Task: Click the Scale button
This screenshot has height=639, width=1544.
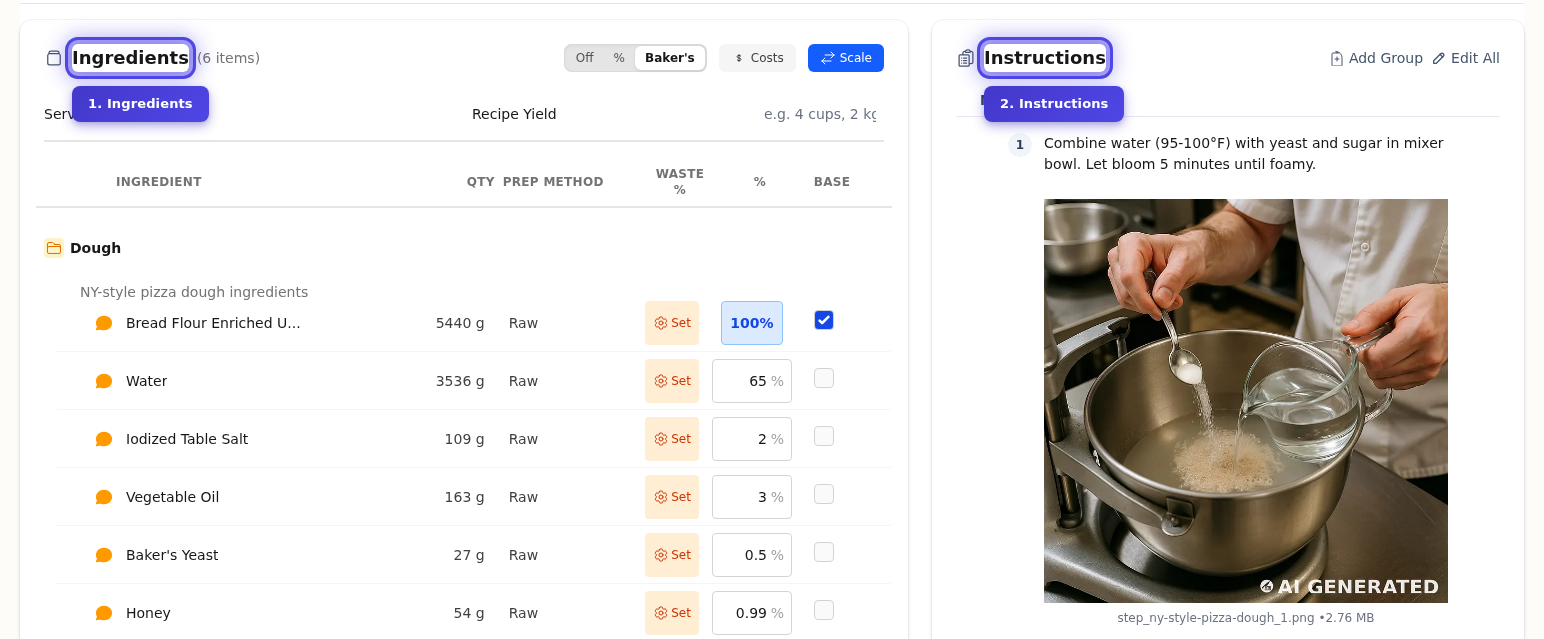Action: click(846, 57)
